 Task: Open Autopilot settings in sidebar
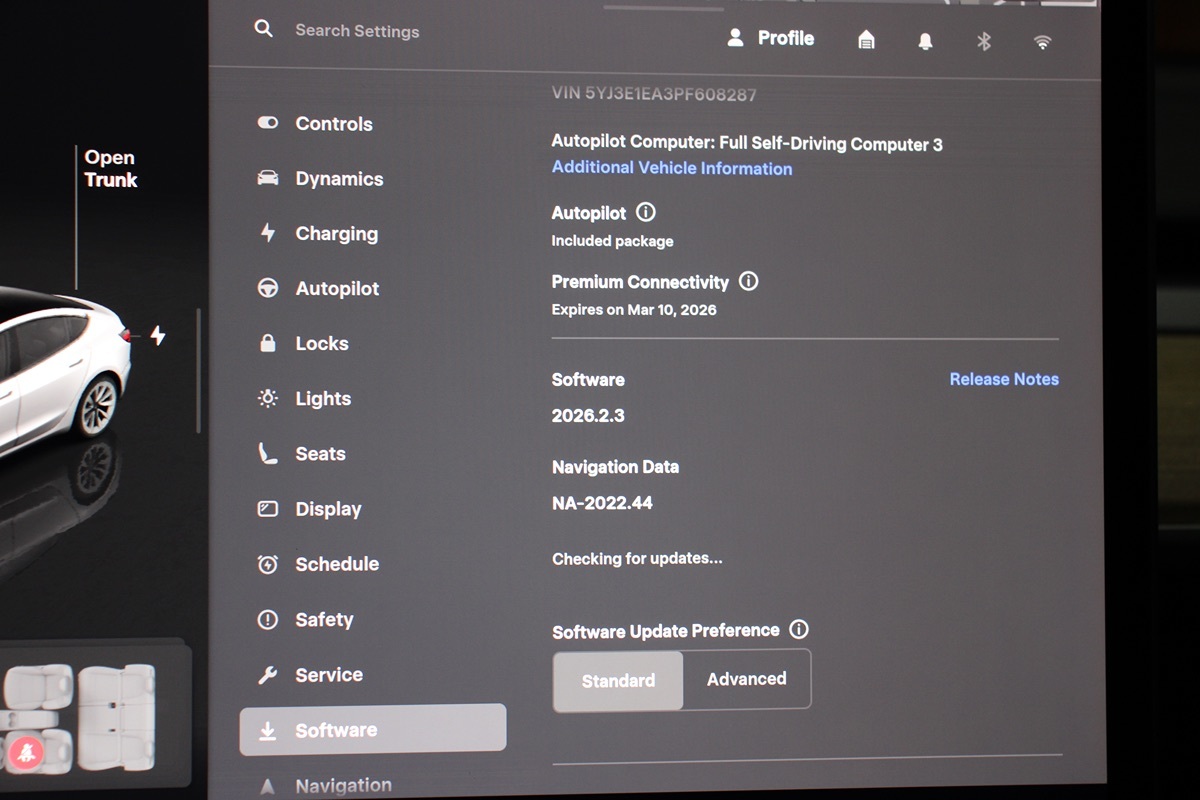click(337, 289)
